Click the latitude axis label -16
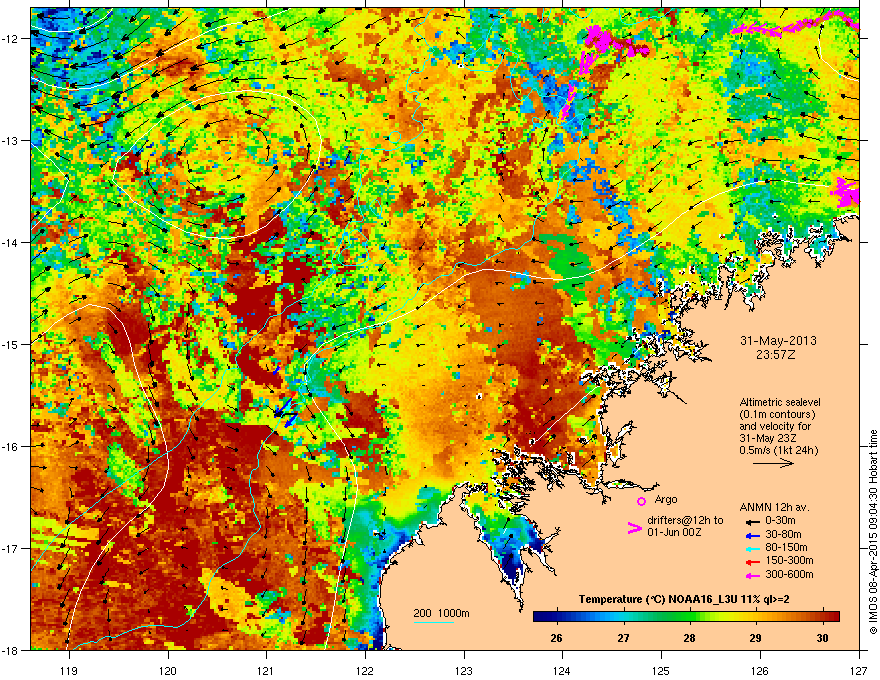Screen dimensions: 880x680 (10, 447)
